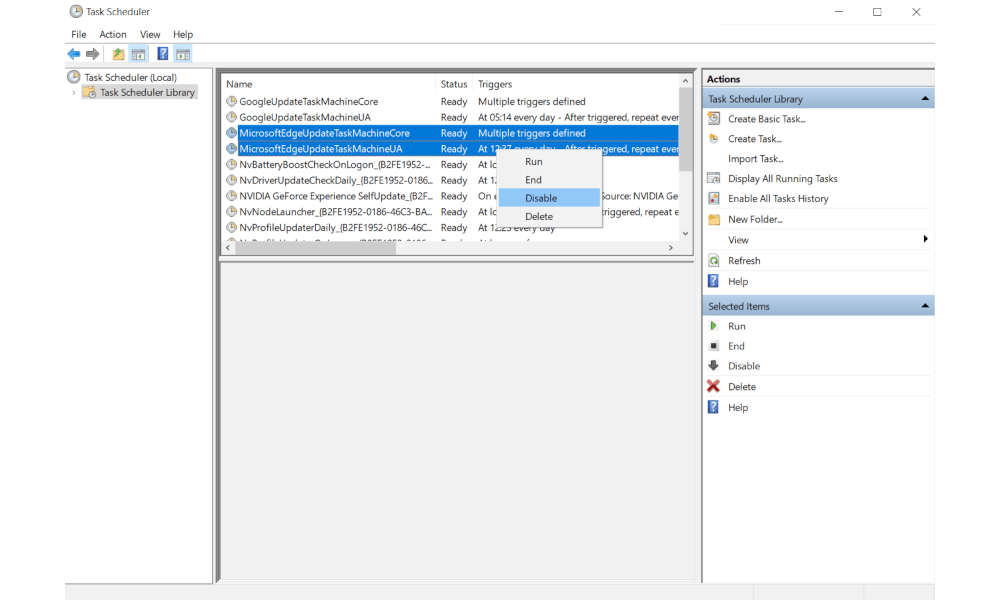Viewport: 1000px width, 600px height.
Task: Expand the Task Scheduler Library tree node
Action: pyautogui.click(x=74, y=92)
